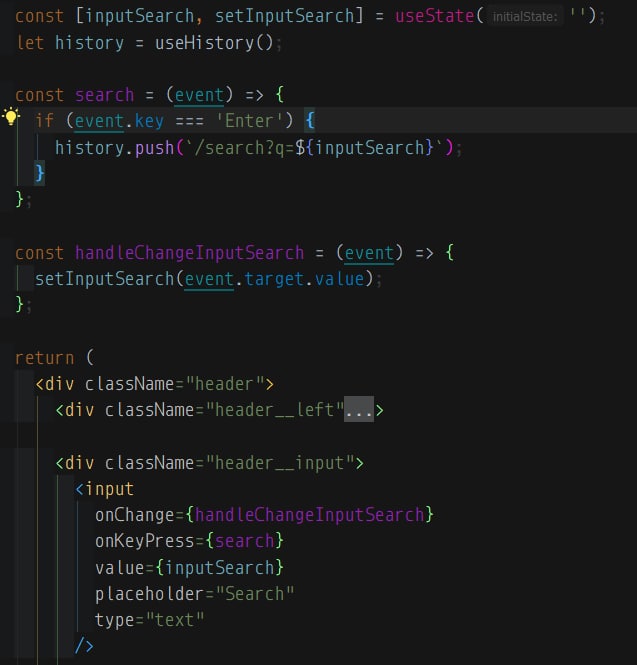This screenshot has height=665, width=637.
Task: Click handleChangeInputSearch in its const declaration
Action: pyautogui.click(x=190, y=253)
